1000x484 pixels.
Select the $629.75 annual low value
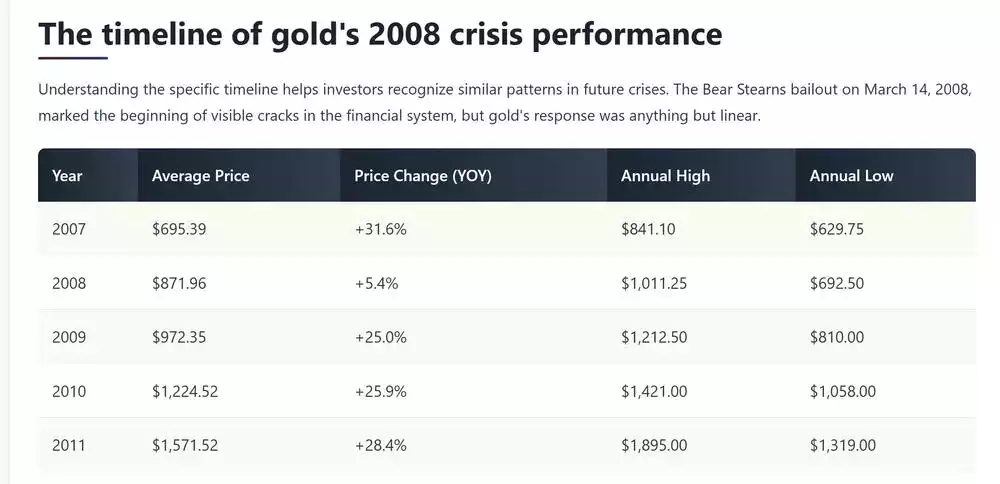pos(836,229)
